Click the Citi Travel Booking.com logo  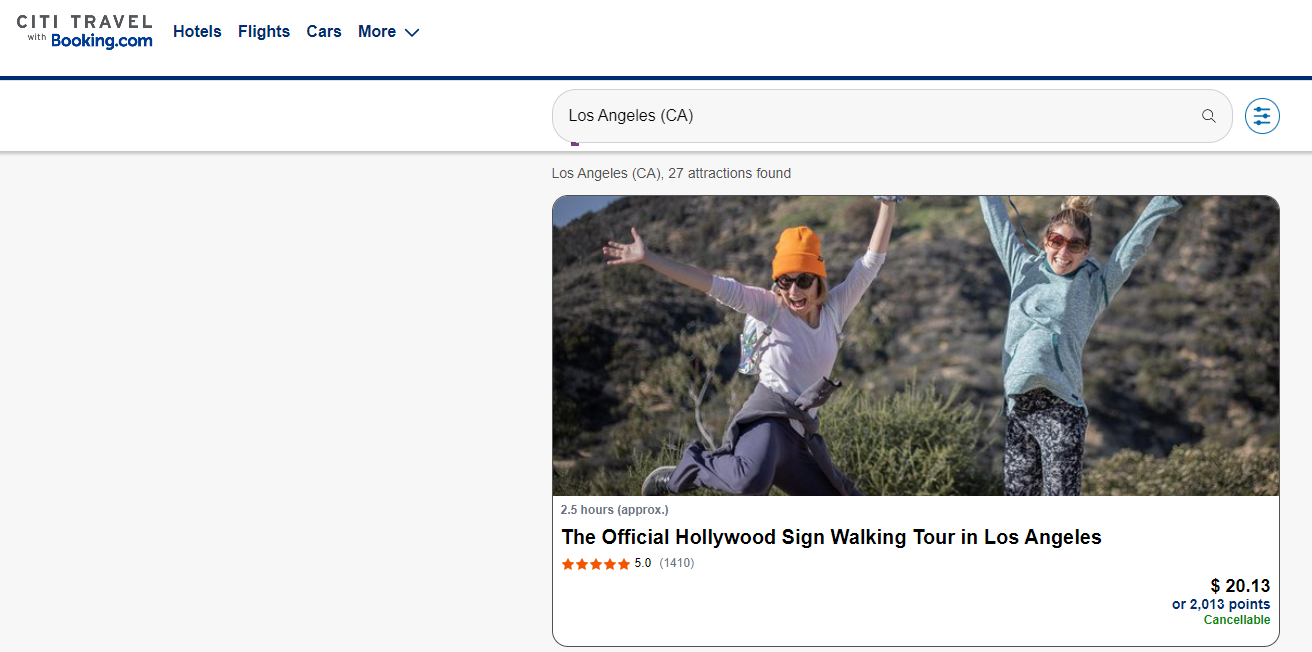pyautogui.click(x=85, y=31)
